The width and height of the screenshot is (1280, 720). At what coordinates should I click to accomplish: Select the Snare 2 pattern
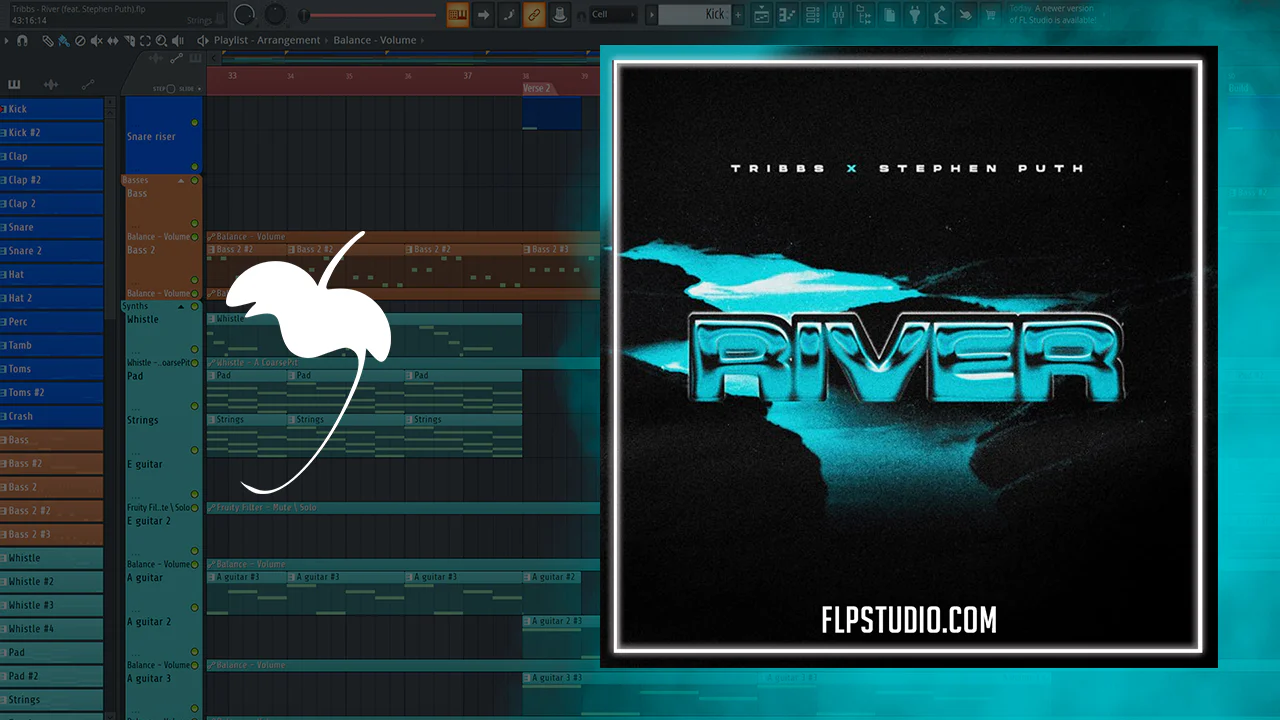click(x=52, y=251)
